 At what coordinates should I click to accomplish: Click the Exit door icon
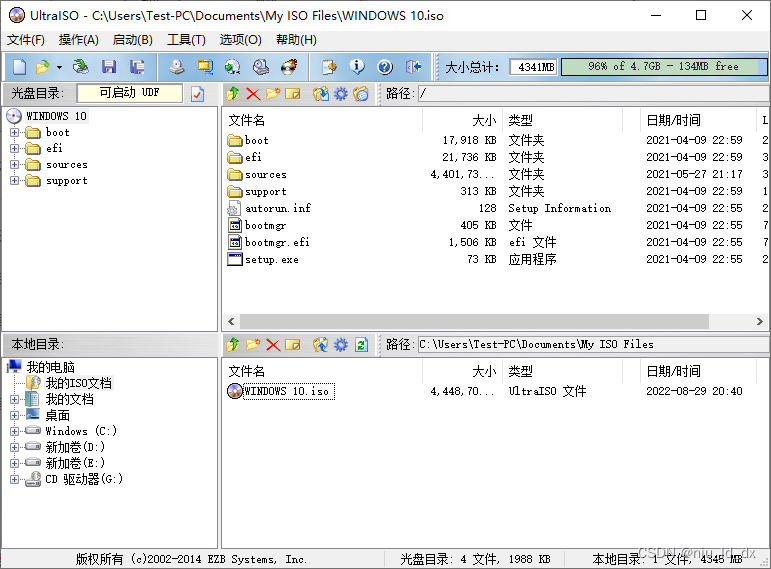413,67
